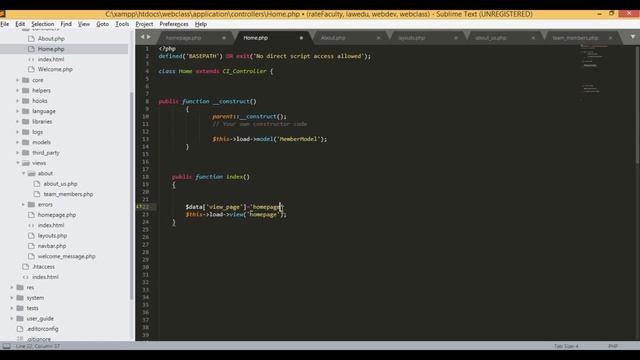Click the system folder icon
This screenshot has width=640, height=360.
pos(20,298)
